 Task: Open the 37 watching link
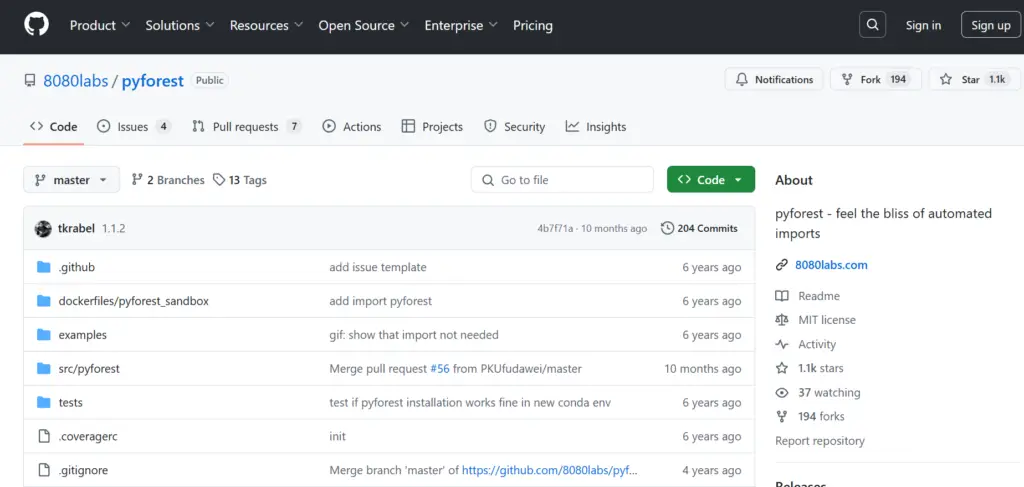[x=829, y=392]
